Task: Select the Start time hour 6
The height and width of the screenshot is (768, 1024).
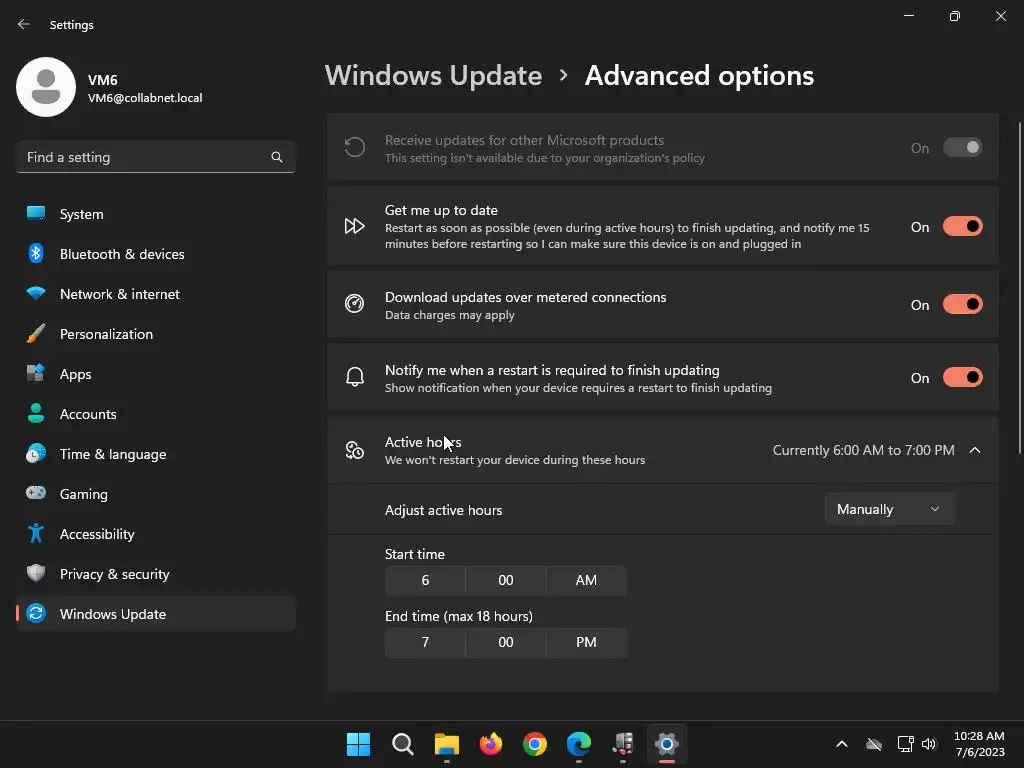Action: 425,580
